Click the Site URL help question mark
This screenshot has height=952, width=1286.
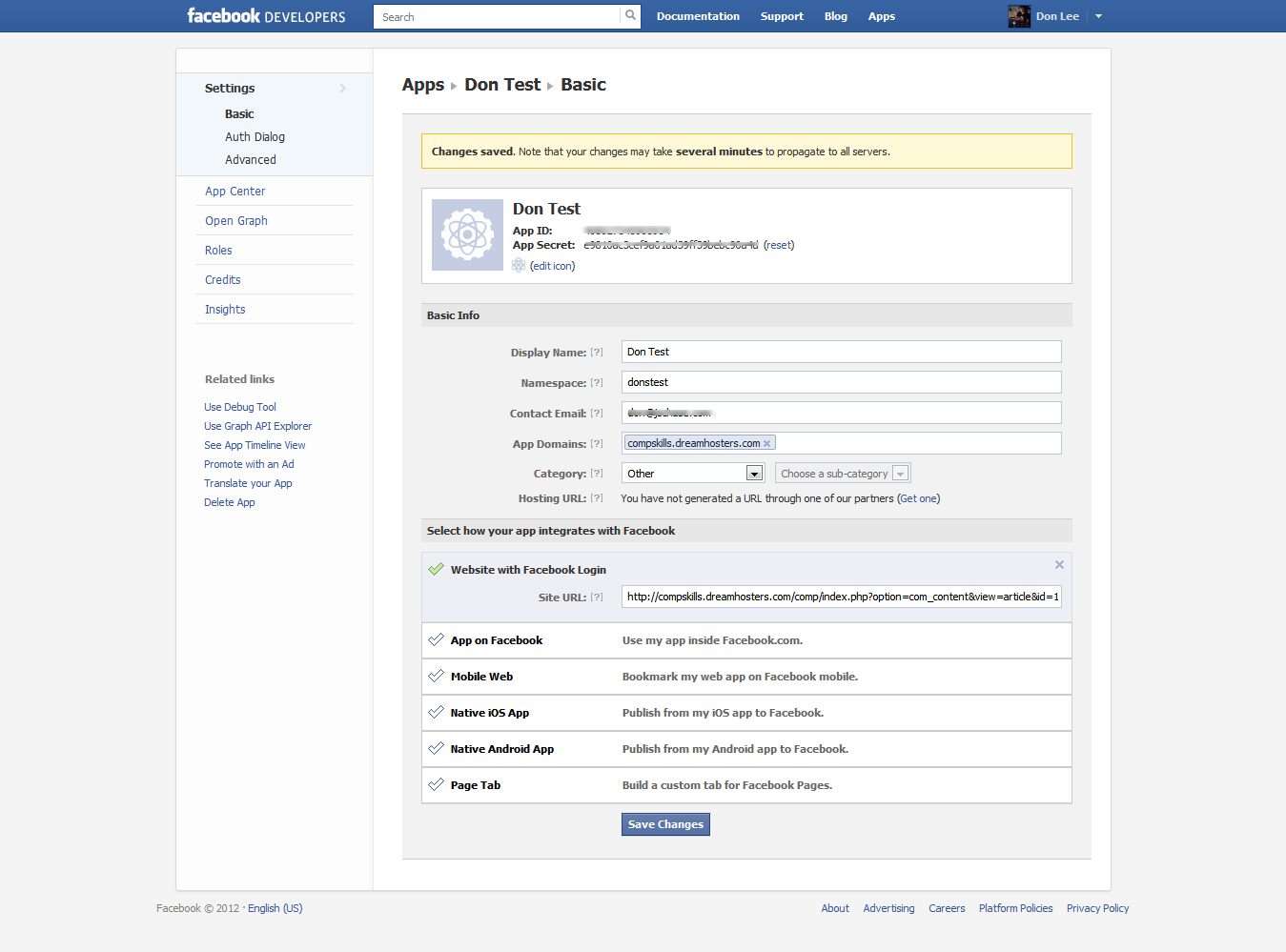[x=597, y=598]
